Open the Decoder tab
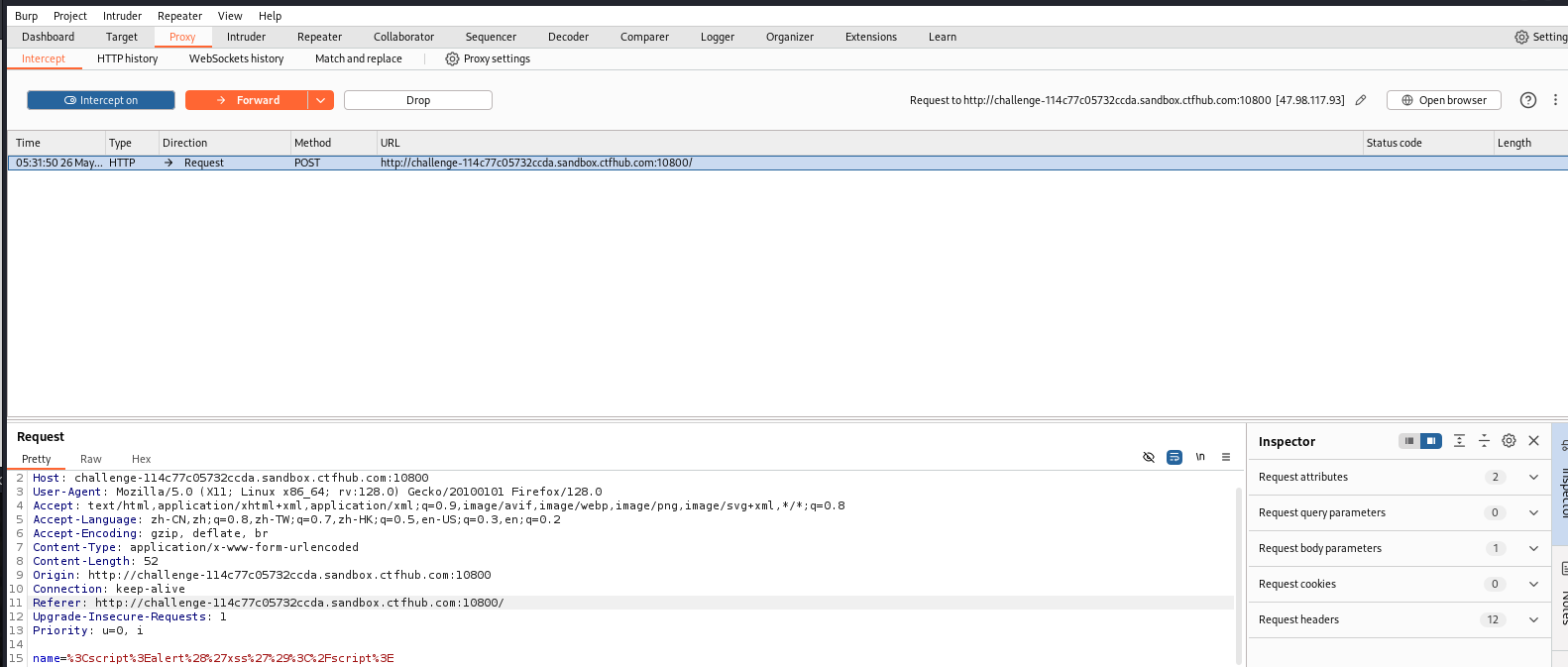The height and width of the screenshot is (667, 1568). [568, 37]
